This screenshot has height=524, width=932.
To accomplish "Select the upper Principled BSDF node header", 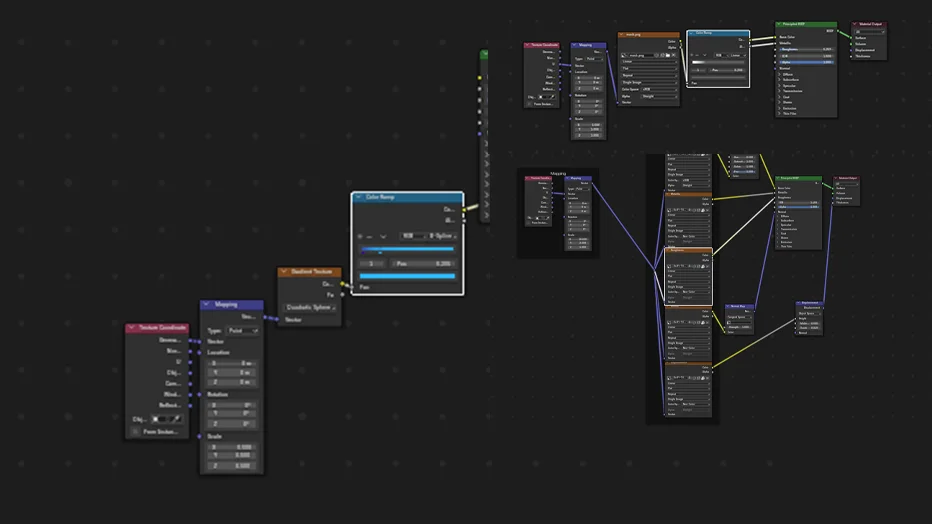I will (x=806, y=24).
